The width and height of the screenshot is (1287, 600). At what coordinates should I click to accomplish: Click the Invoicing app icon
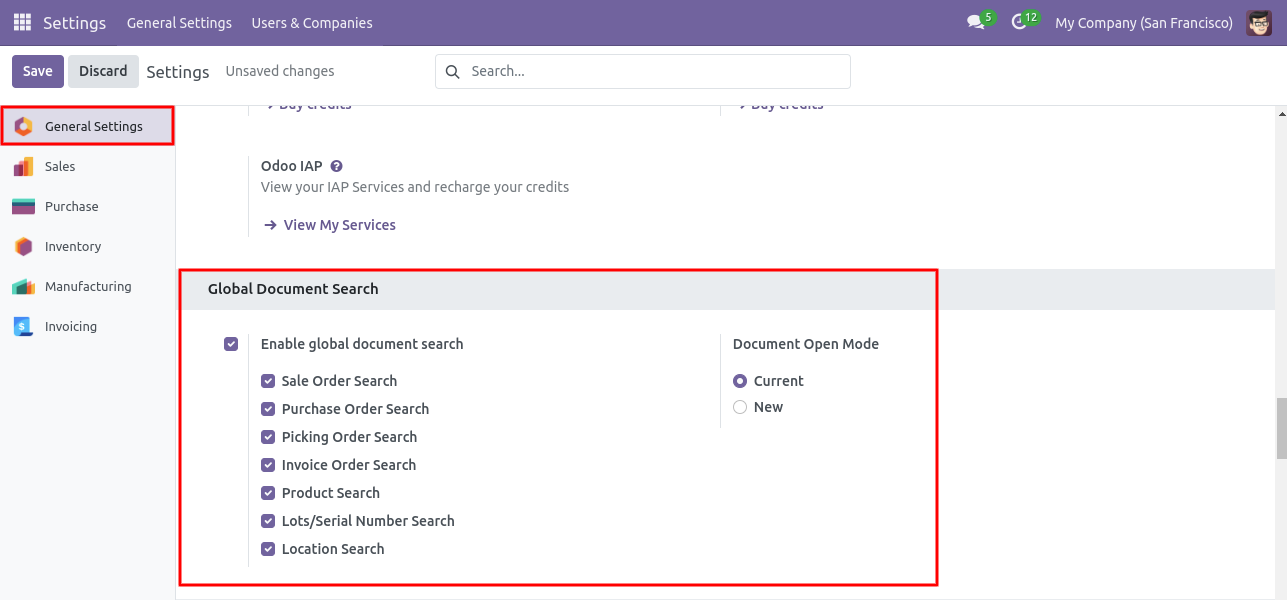point(23,327)
